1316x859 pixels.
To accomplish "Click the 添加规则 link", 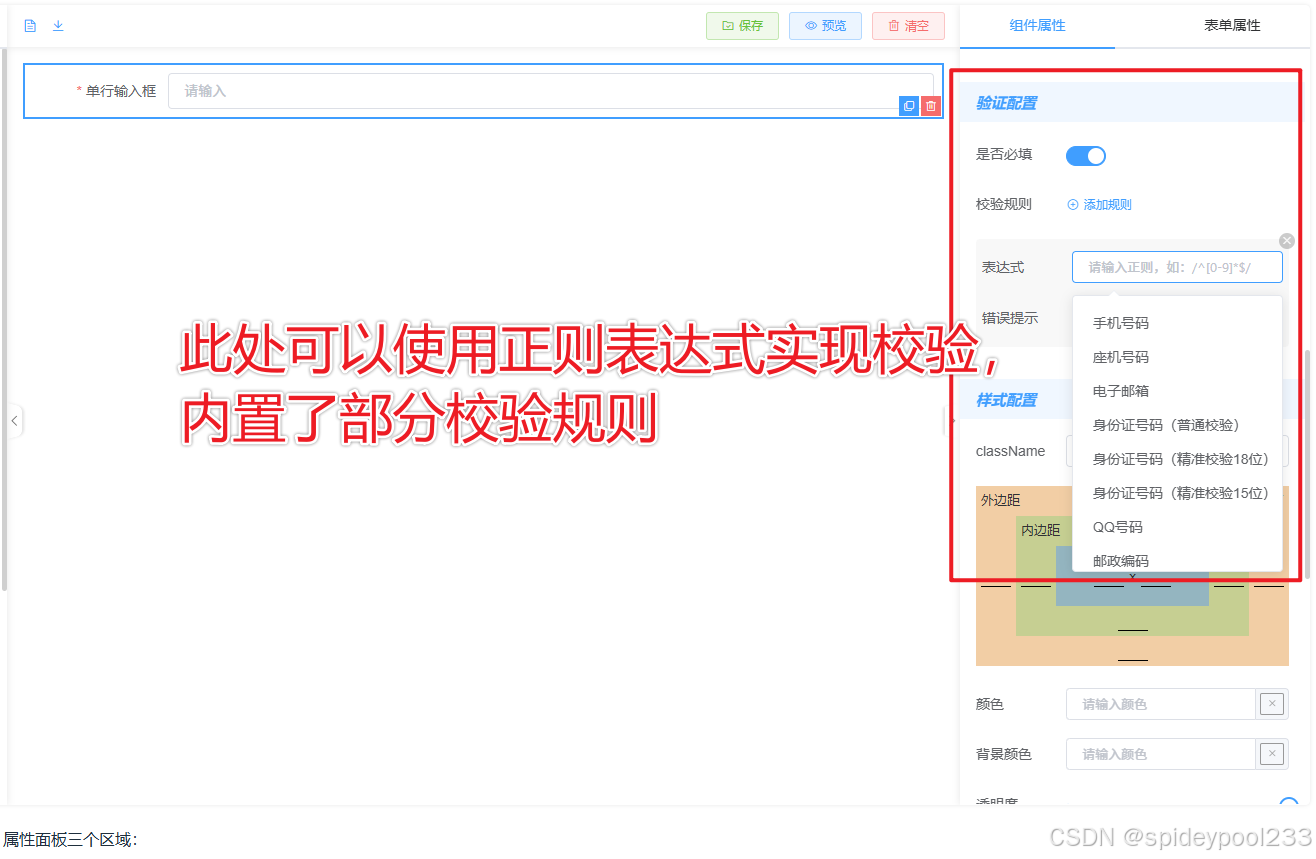I will coord(1099,205).
